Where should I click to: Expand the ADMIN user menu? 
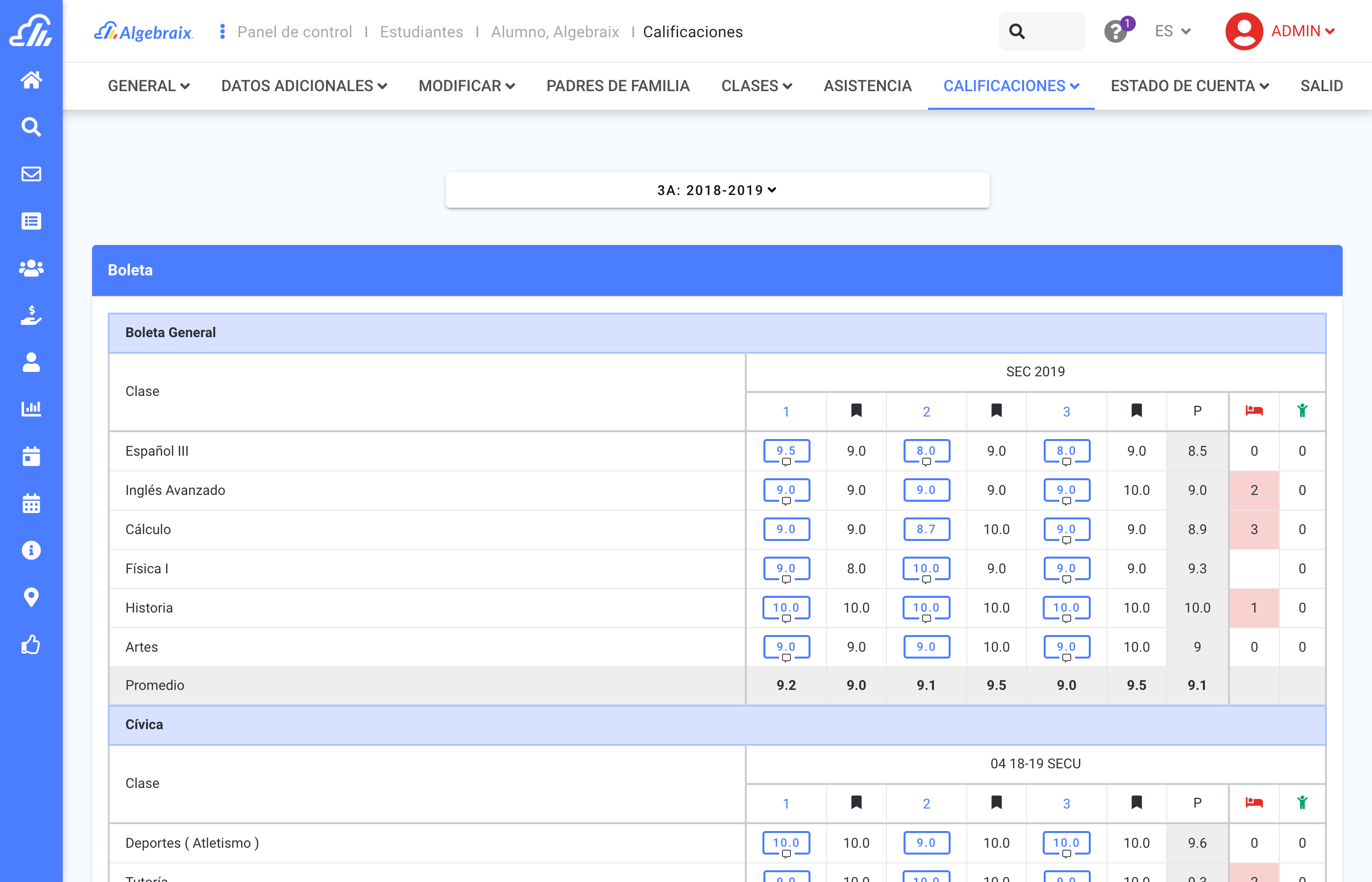[x=1280, y=31]
